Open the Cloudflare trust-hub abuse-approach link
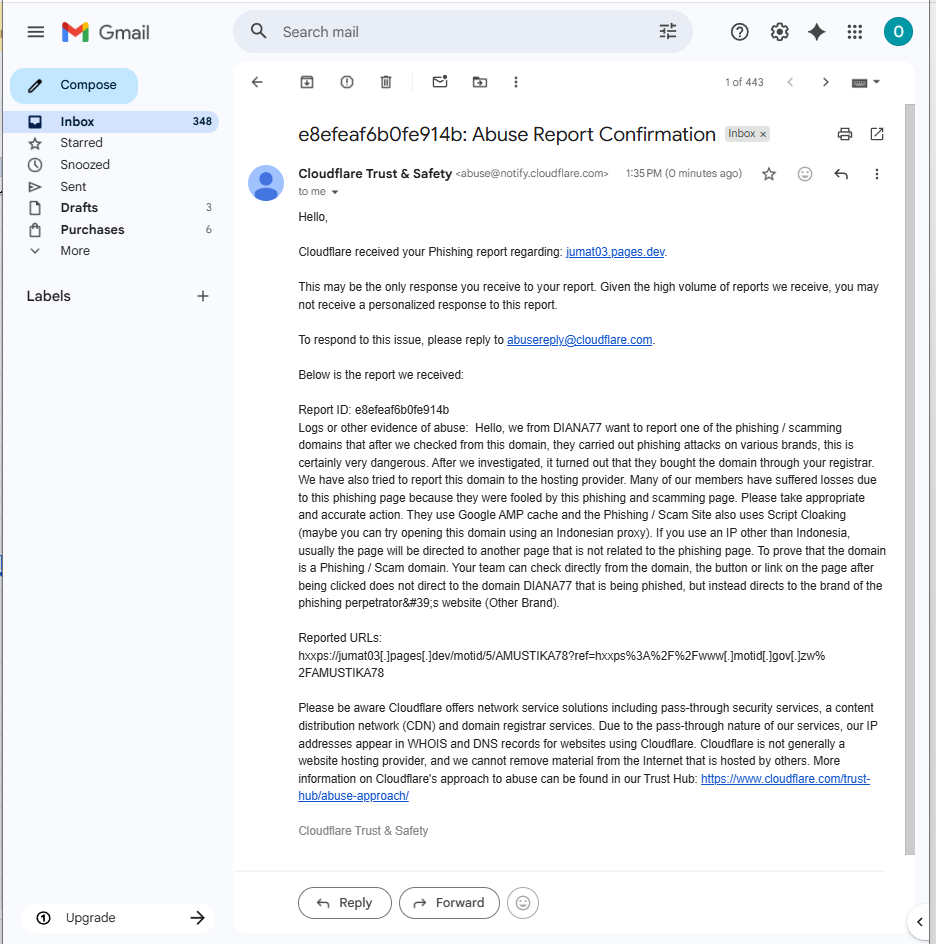Viewport: 936px width, 944px height. tap(785, 778)
